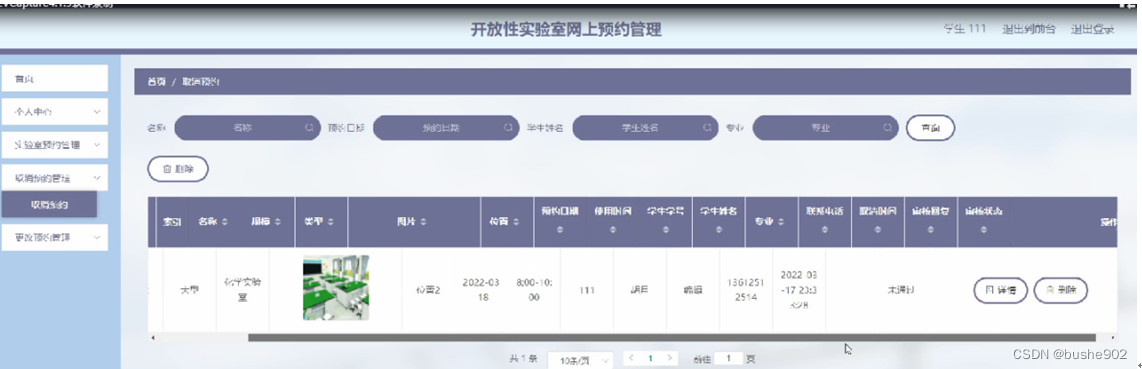Sort table by the 使用时间 column arrows
1142x369 pixels.
[x=613, y=230]
